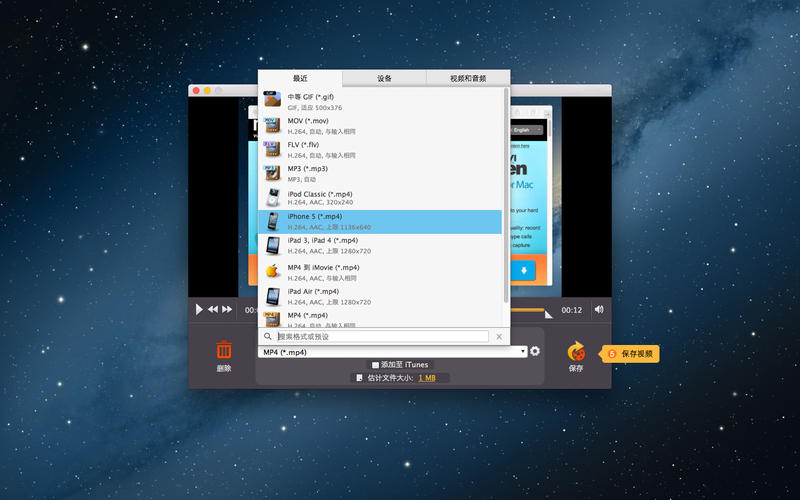Select the highlighted iPhone 5 (*.mp4) row
Screen dimensions: 800x500
coord(380,221)
